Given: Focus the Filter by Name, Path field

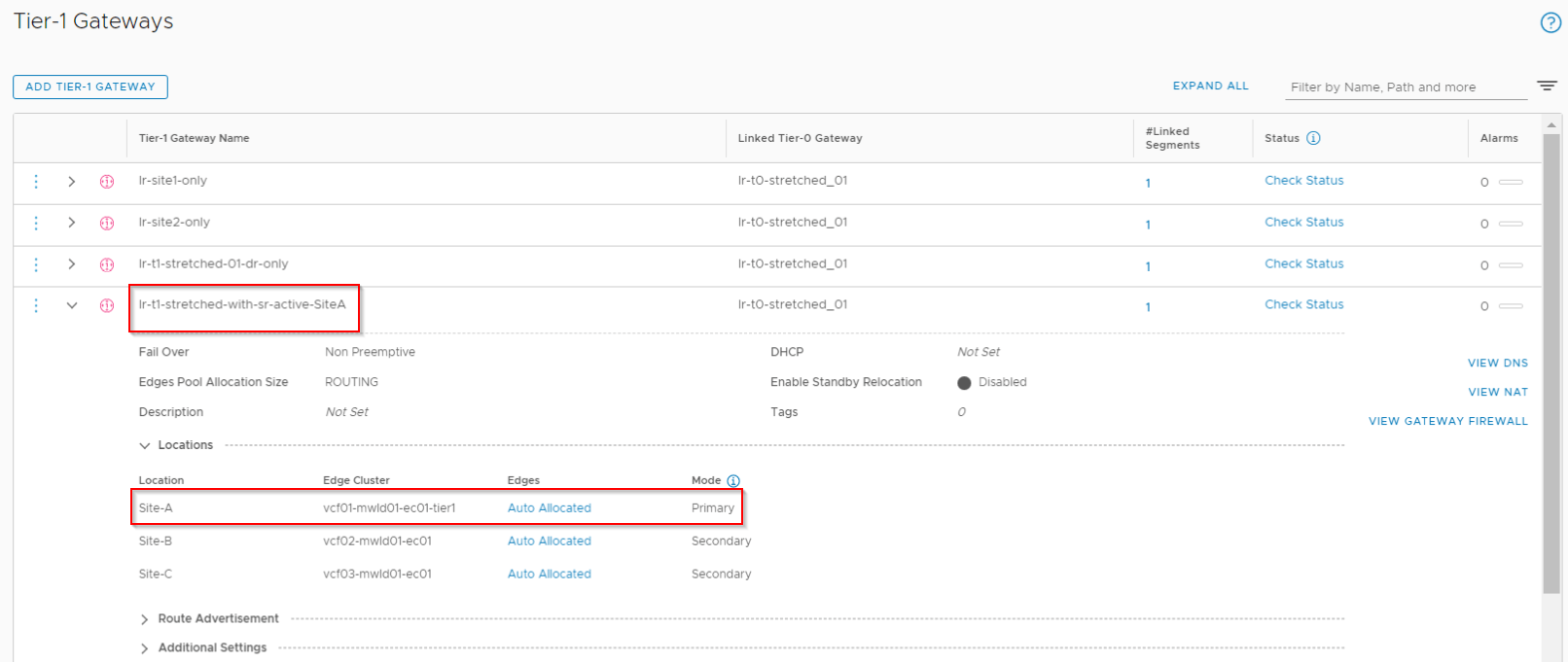Looking at the screenshot, I should point(1406,87).
